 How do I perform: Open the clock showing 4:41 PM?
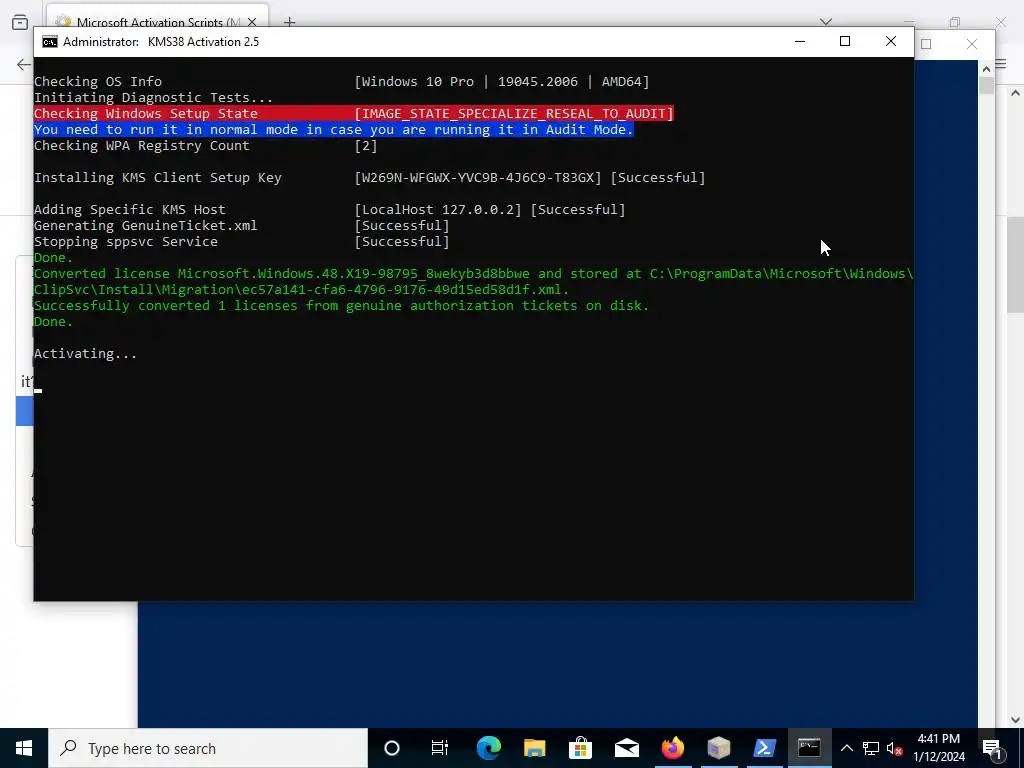(x=939, y=748)
